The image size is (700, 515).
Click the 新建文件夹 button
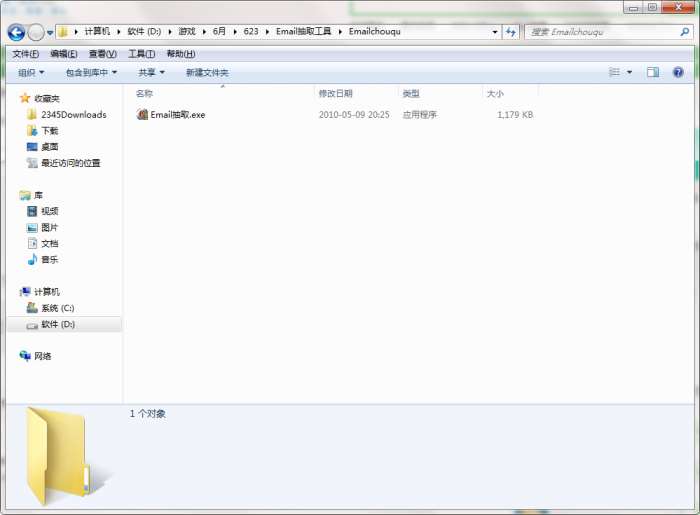pos(207,72)
